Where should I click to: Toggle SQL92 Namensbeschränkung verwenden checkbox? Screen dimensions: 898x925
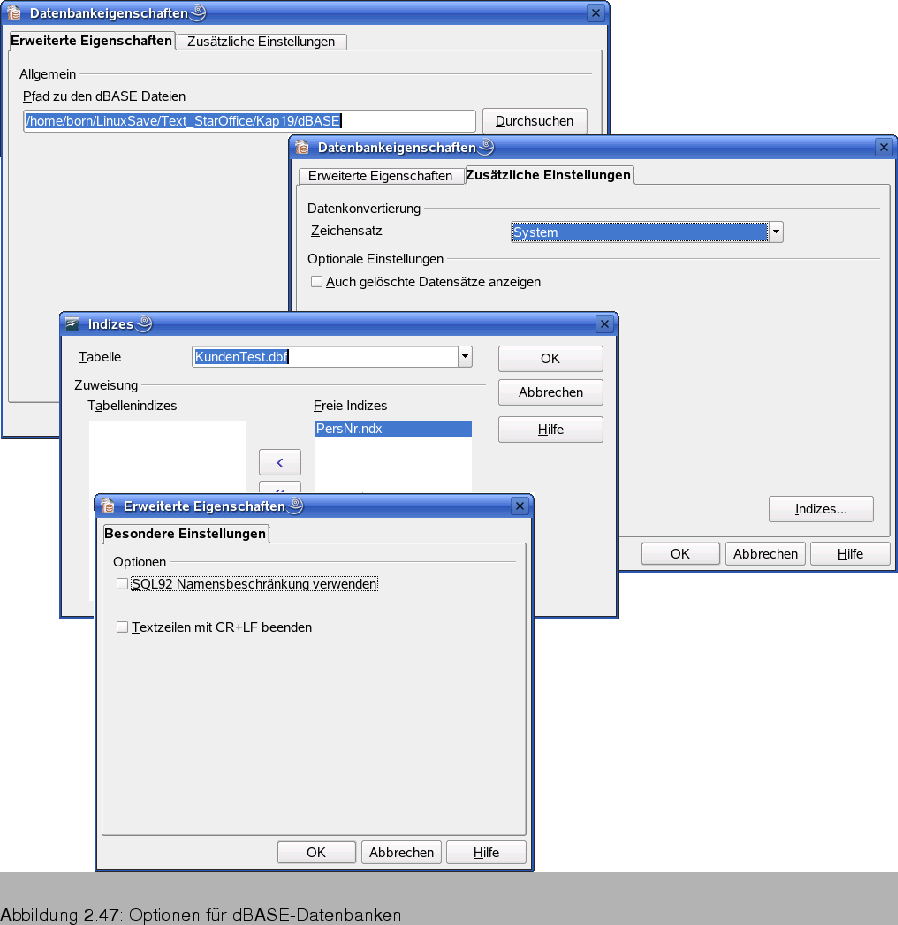coord(122,584)
